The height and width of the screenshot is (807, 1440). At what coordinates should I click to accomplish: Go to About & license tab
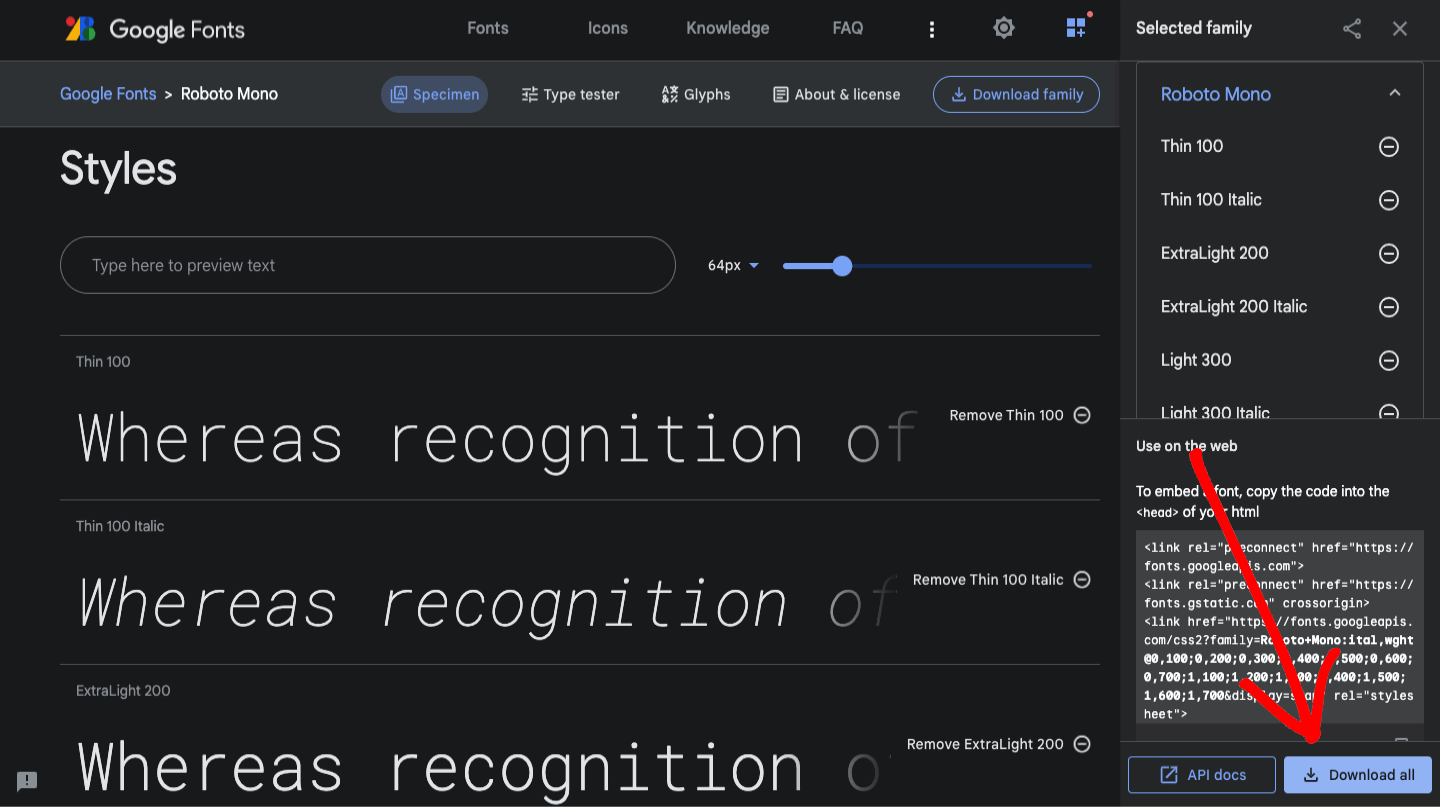[x=836, y=94]
